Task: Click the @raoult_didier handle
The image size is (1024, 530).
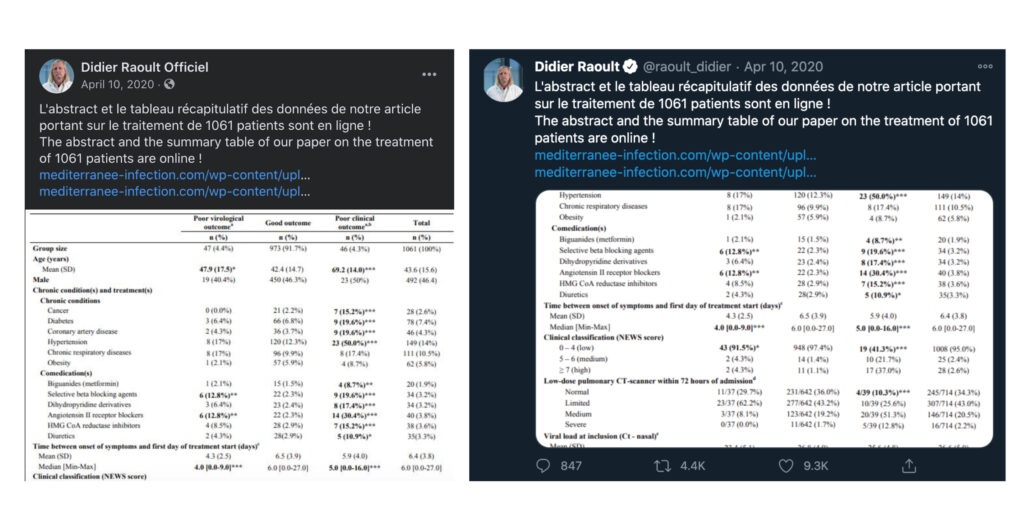Action: (687, 67)
